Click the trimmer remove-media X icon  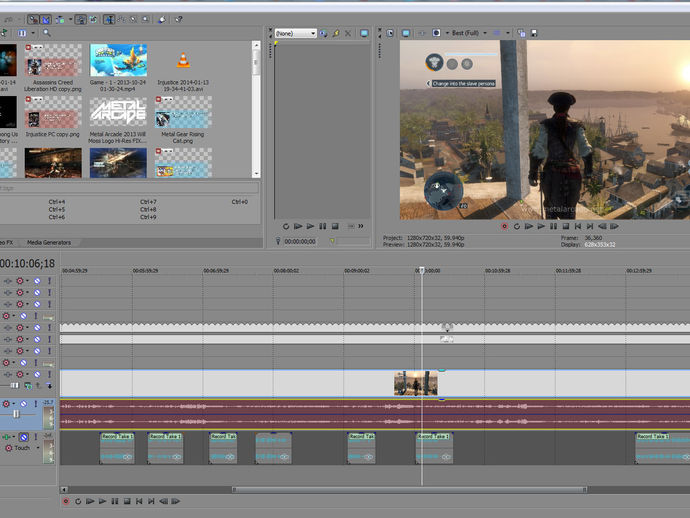click(348, 33)
